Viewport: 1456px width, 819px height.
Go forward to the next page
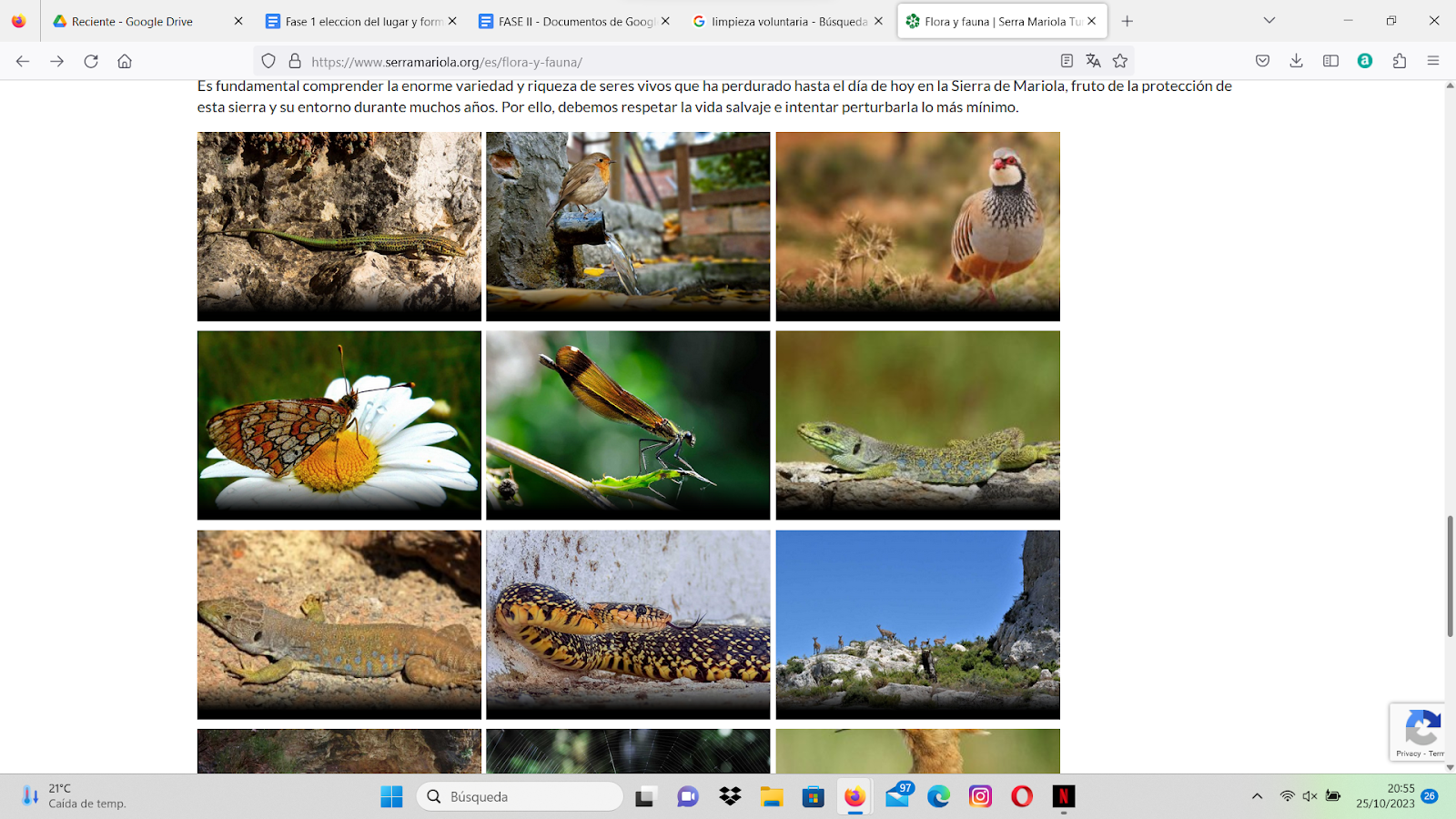[56, 61]
